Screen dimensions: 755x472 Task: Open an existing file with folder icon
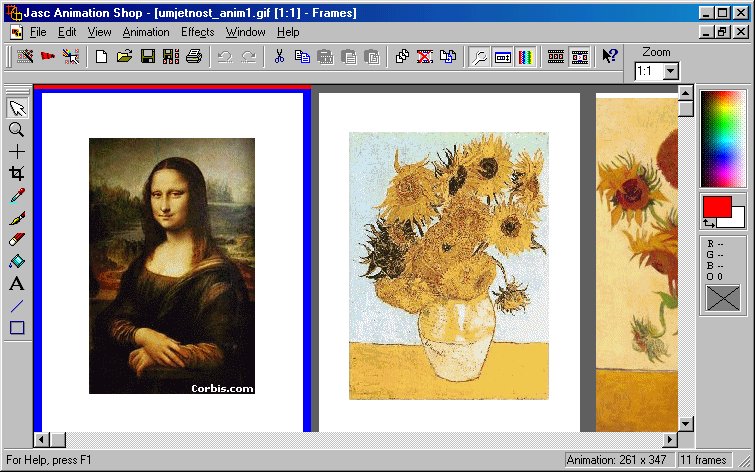pos(124,57)
